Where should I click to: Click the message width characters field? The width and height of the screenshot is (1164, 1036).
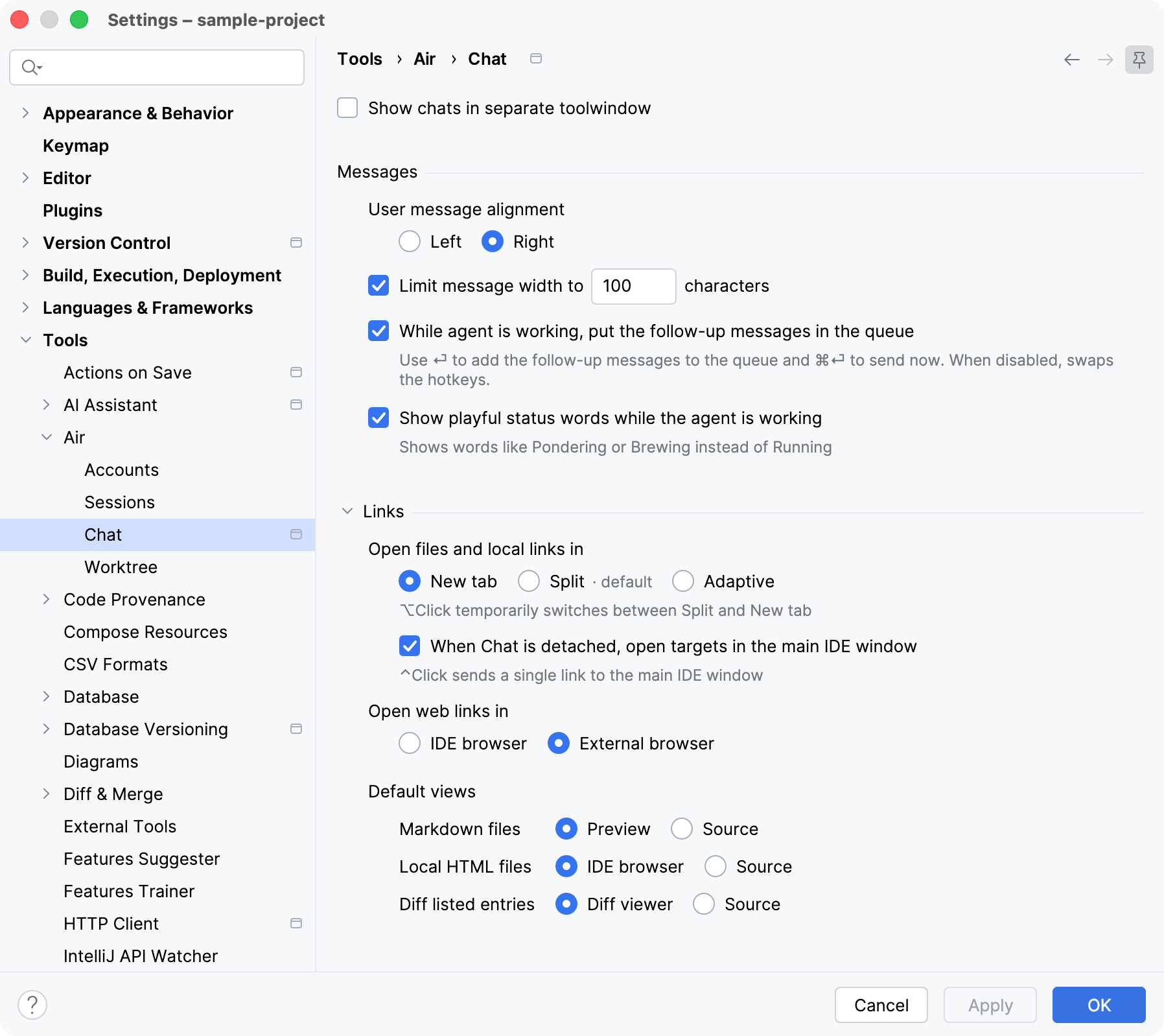coord(634,286)
